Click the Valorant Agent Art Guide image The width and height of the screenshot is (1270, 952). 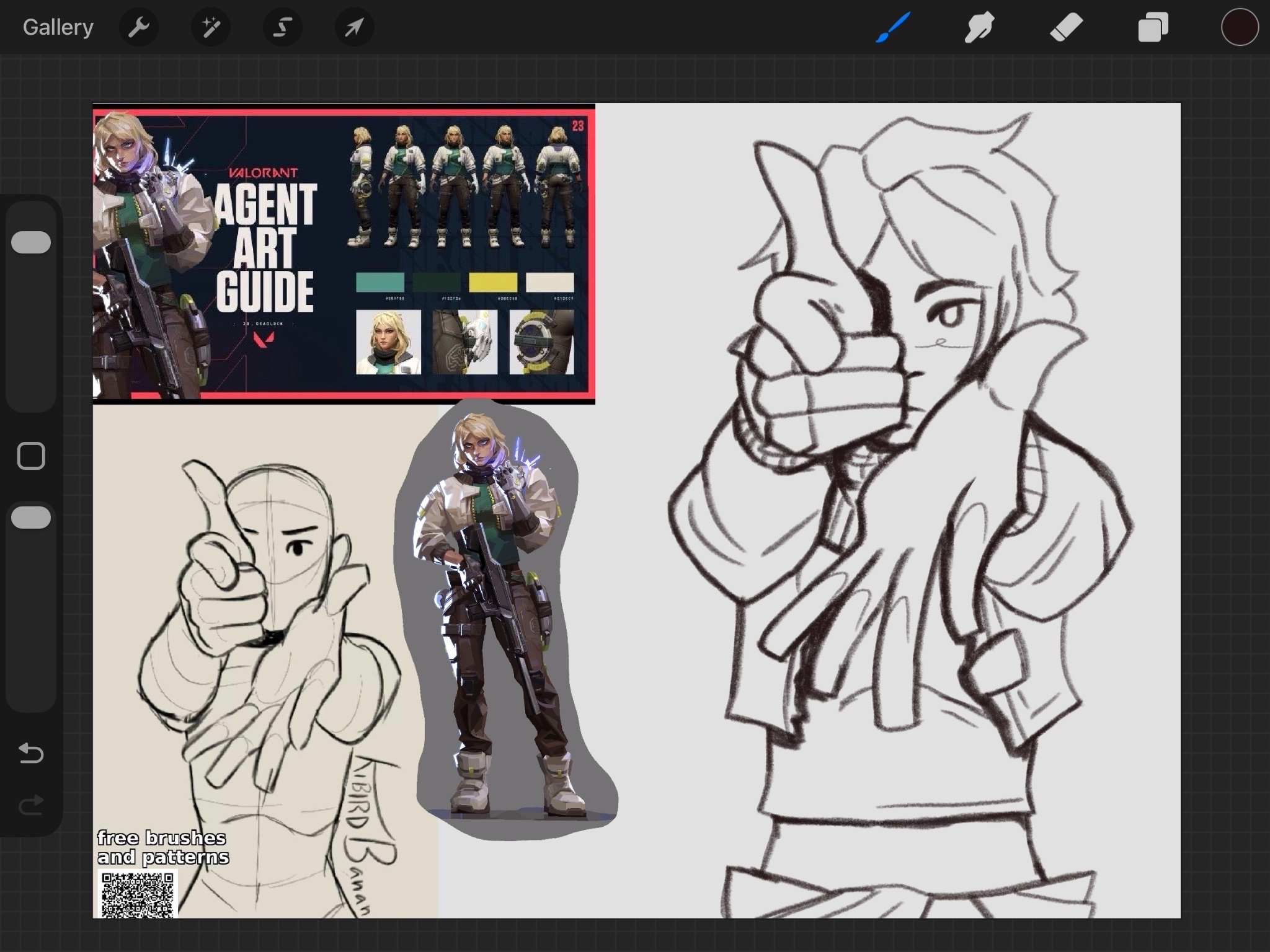coord(267,248)
